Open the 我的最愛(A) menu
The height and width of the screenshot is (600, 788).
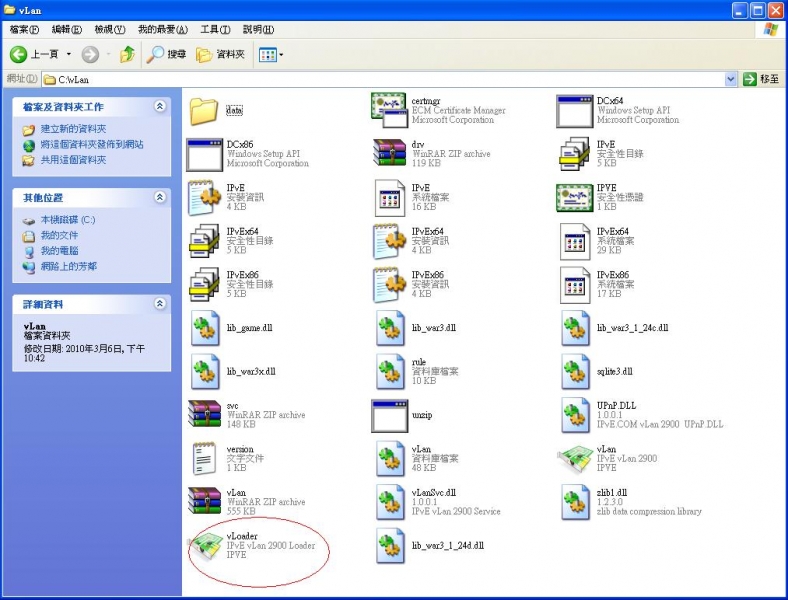pyautogui.click(x=163, y=30)
